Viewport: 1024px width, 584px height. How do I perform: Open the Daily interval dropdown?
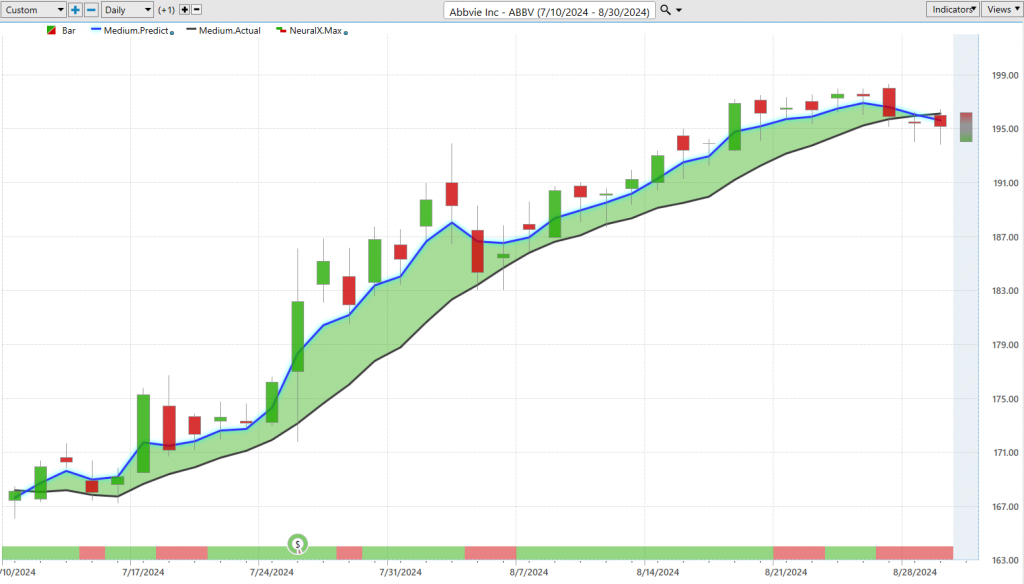pos(127,10)
